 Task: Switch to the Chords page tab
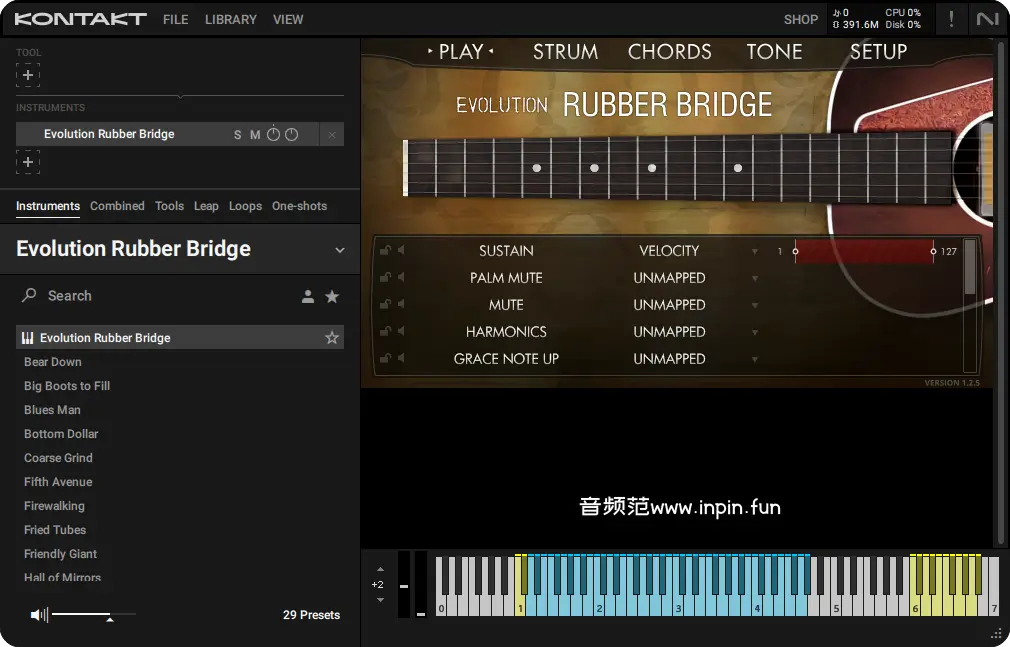(x=669, y=52)
